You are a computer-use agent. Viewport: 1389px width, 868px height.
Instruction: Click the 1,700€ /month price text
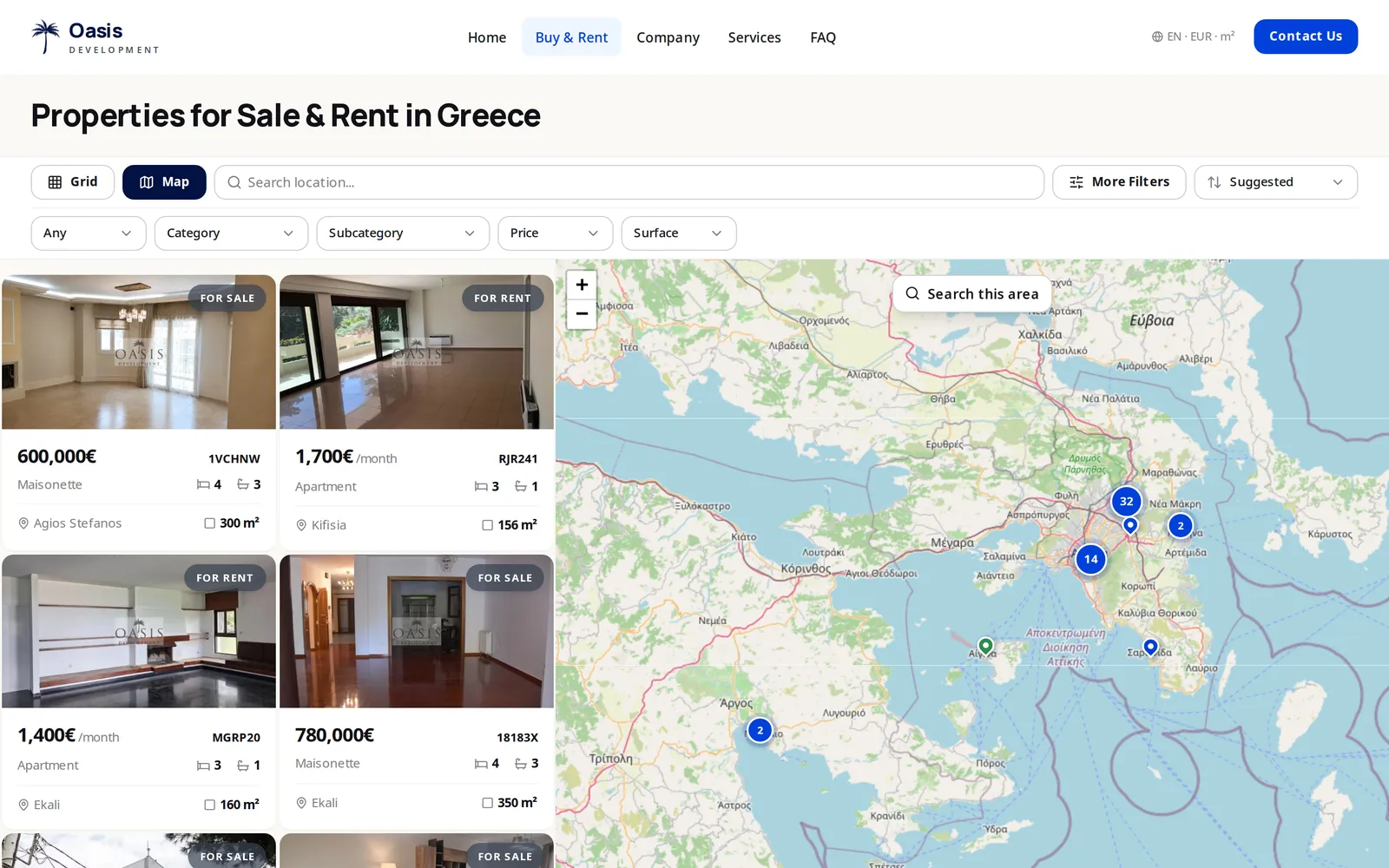click(346, 457)
